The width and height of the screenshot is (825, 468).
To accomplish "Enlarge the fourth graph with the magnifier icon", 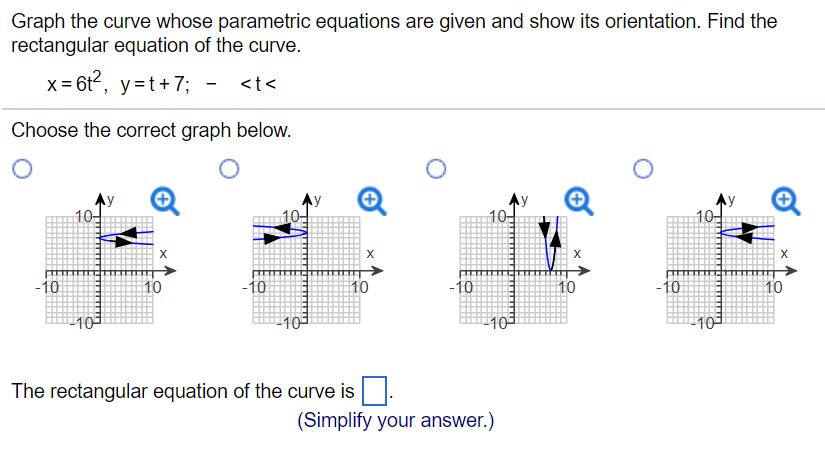I will 786,202.
